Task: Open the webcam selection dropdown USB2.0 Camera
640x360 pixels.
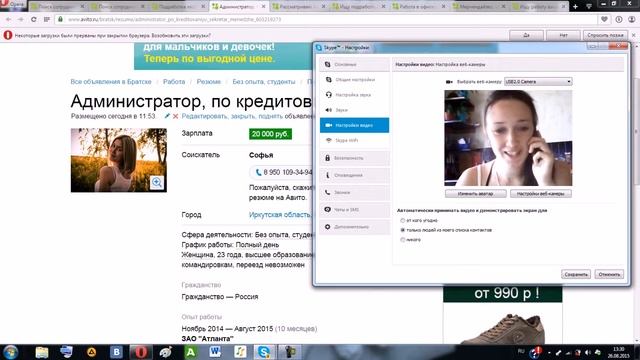Action: click(538, 82)
